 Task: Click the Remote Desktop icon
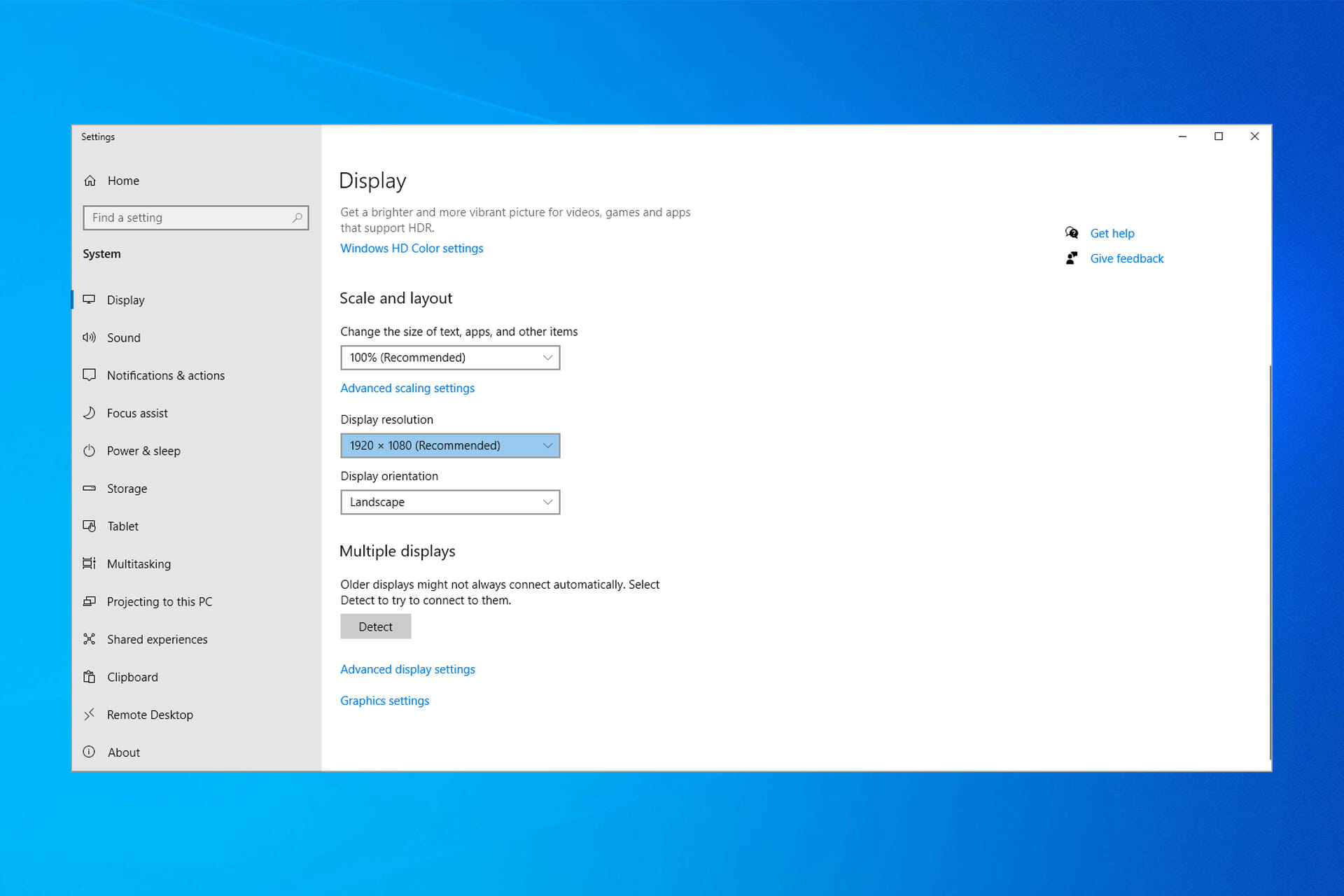pos(89,715)
